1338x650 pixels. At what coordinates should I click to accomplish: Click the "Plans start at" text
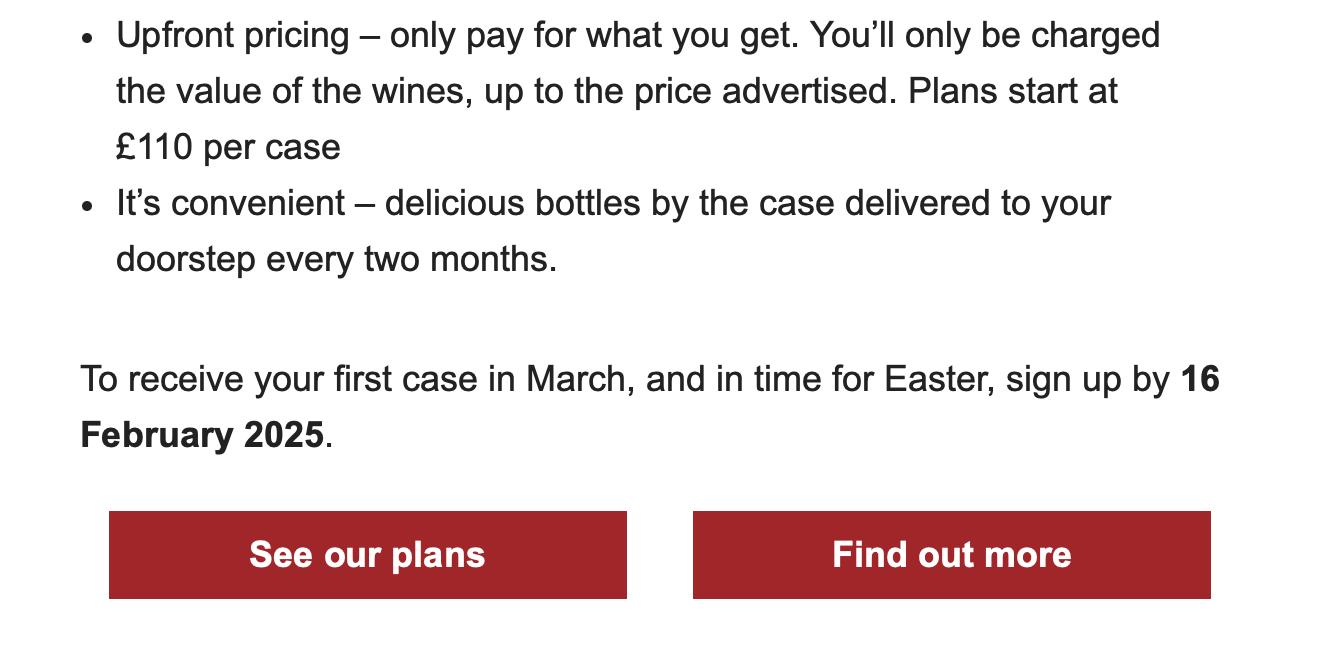coord(1012,91)
